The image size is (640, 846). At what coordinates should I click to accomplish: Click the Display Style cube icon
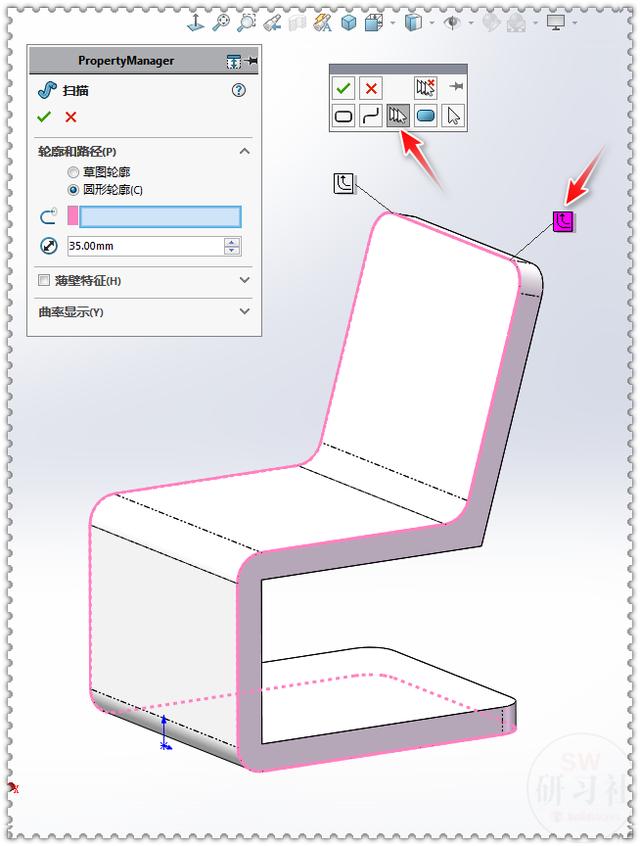click(413, 23)
